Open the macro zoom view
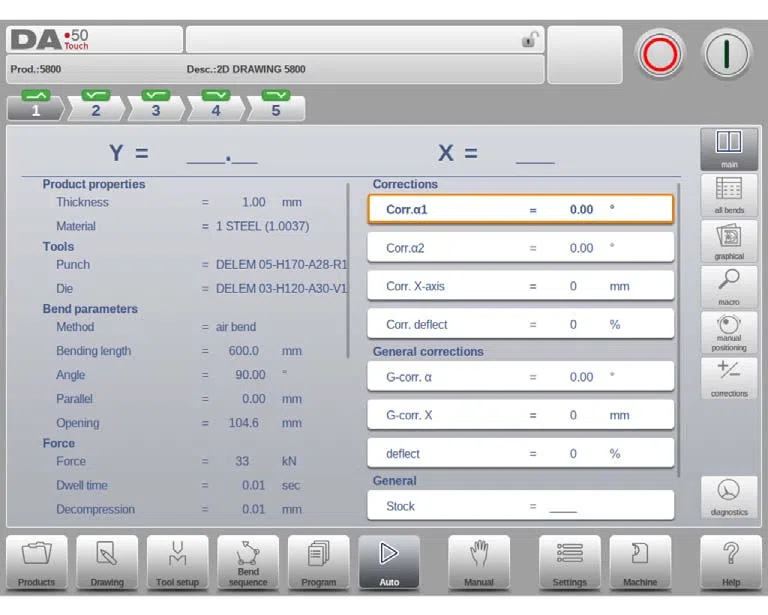This screenshot has width=768, height=615. pos(729,287)
